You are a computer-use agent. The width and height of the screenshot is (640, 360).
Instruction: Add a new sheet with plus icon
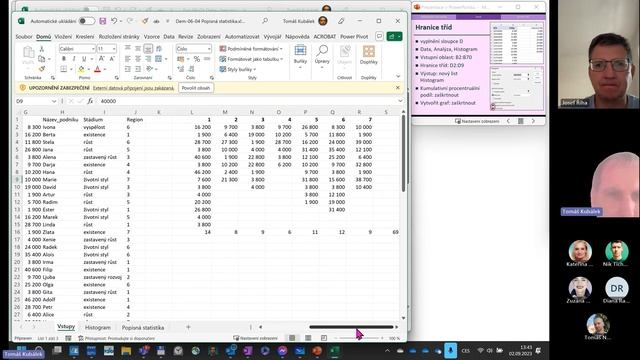188,327
